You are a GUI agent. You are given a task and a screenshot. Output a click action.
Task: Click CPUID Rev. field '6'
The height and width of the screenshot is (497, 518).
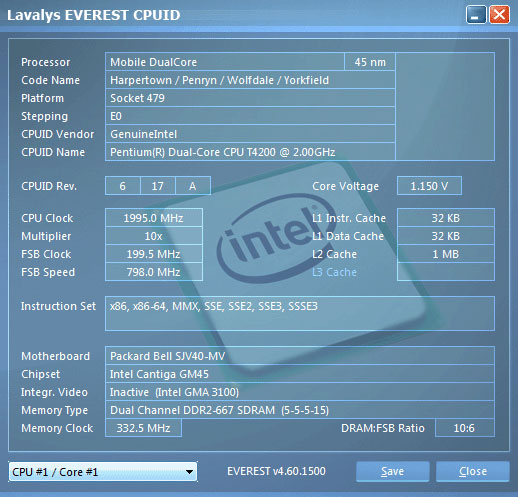click(123, 186)
